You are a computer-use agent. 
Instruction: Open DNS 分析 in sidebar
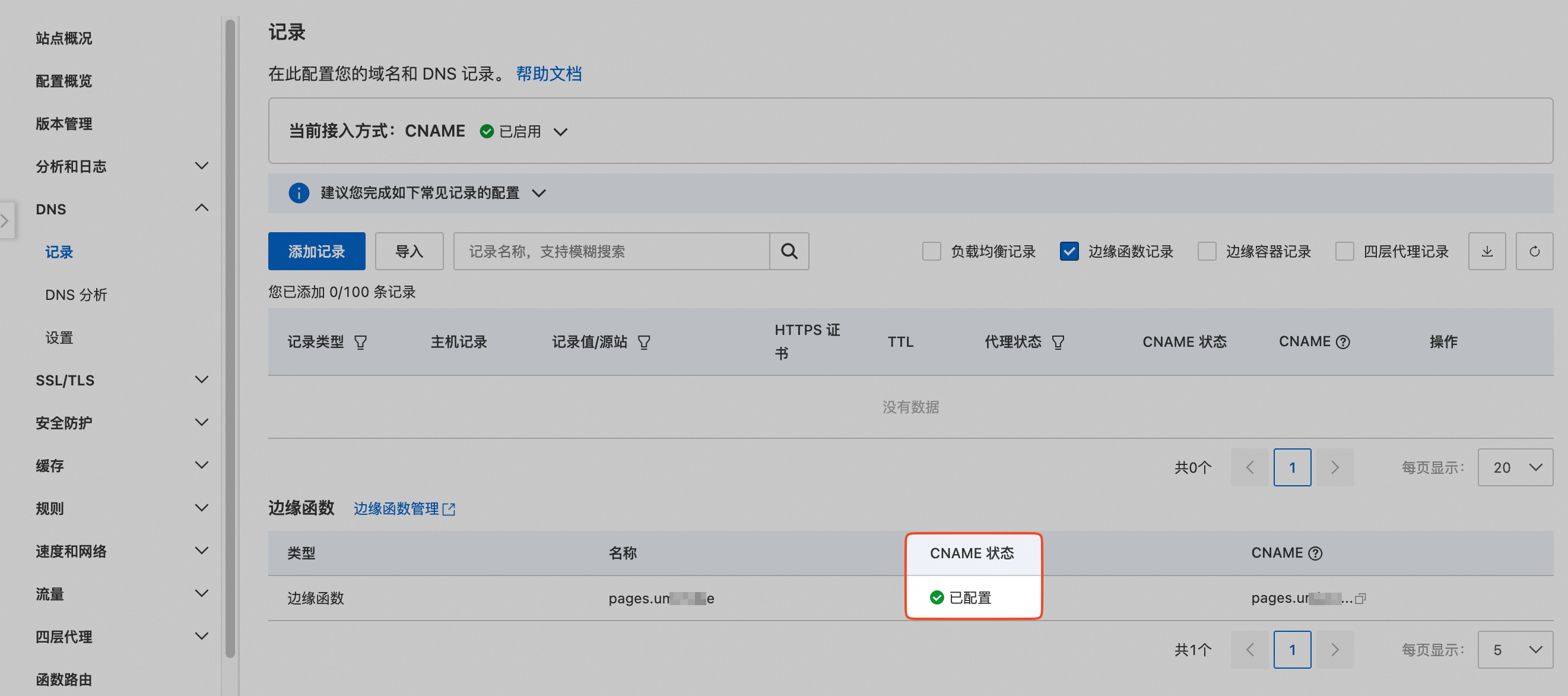[x=76, y=295]
